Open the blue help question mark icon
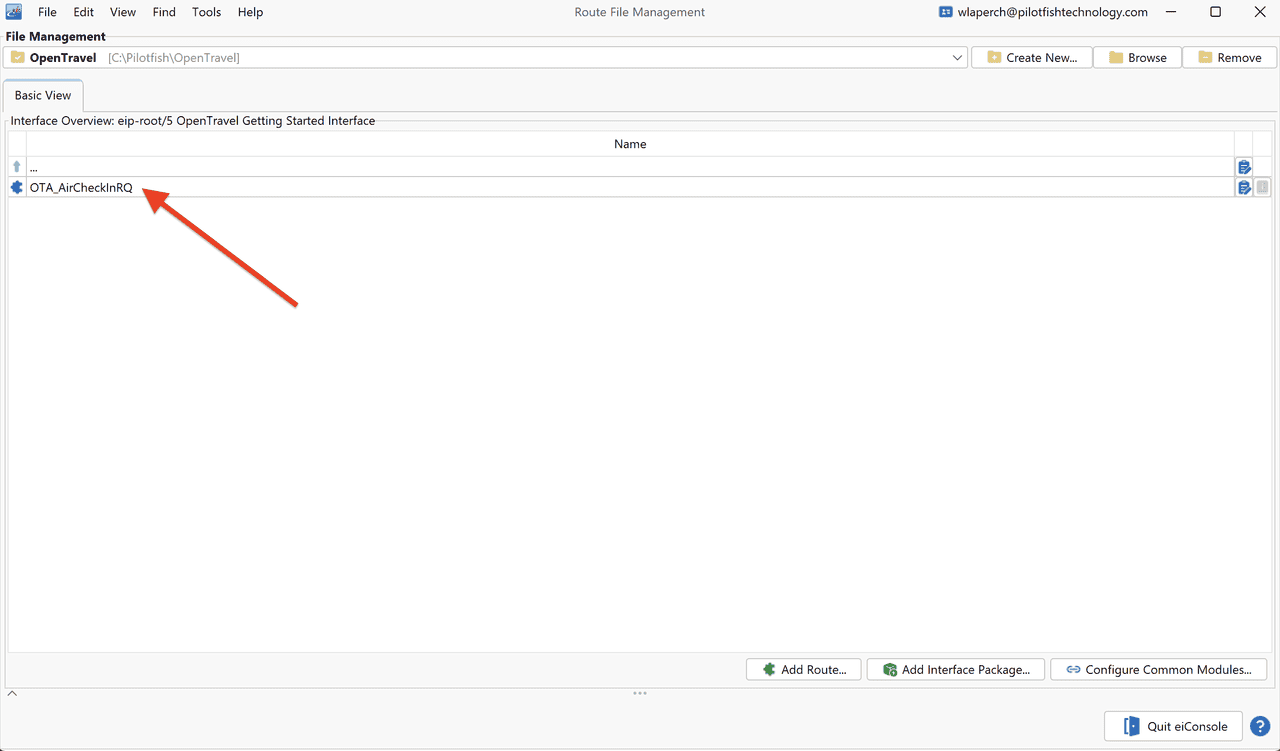The image size is (1280, 751). (1260, 726)
